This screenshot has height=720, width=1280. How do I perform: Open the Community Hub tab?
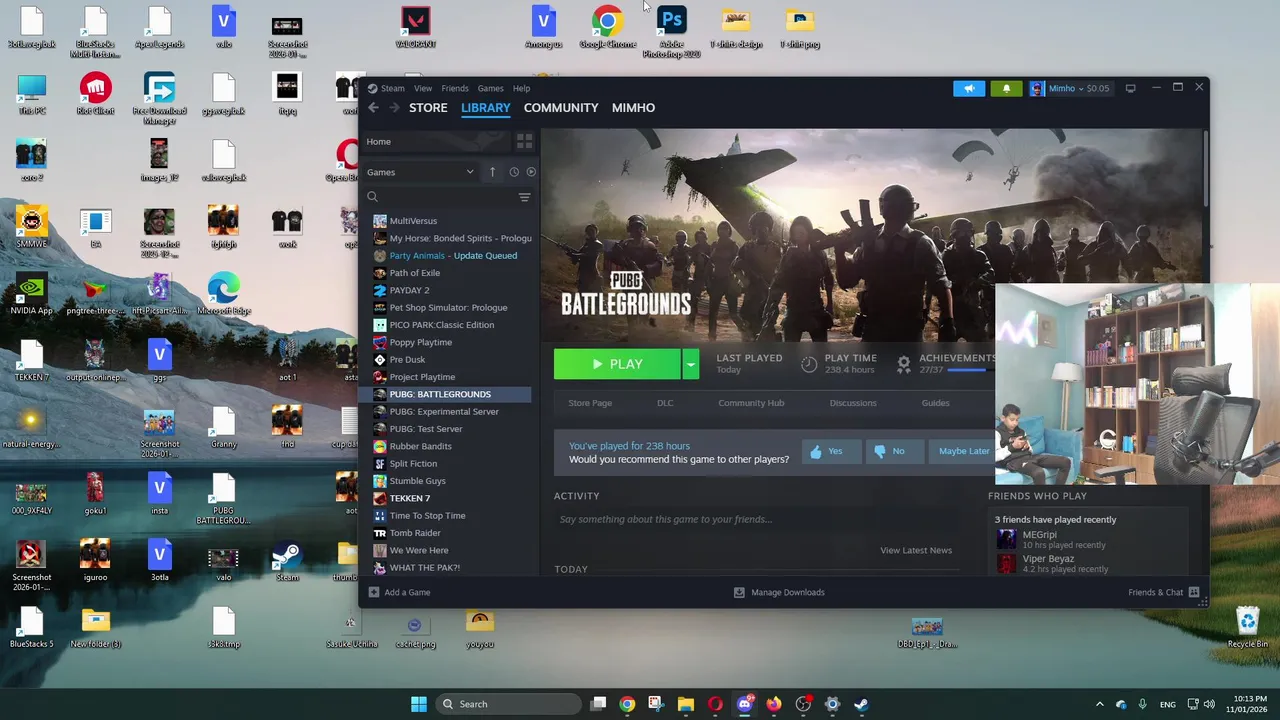tap(751, 403)
